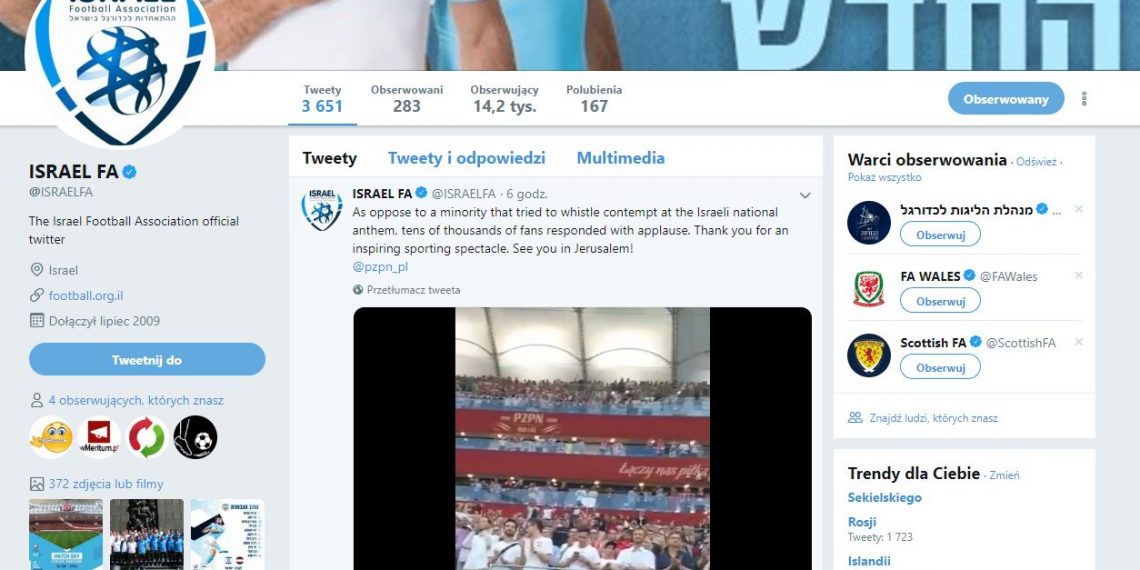The image size is (1140, 570).
Task: Toggle the Obserwowany follow button
Action: (1005, 99)
